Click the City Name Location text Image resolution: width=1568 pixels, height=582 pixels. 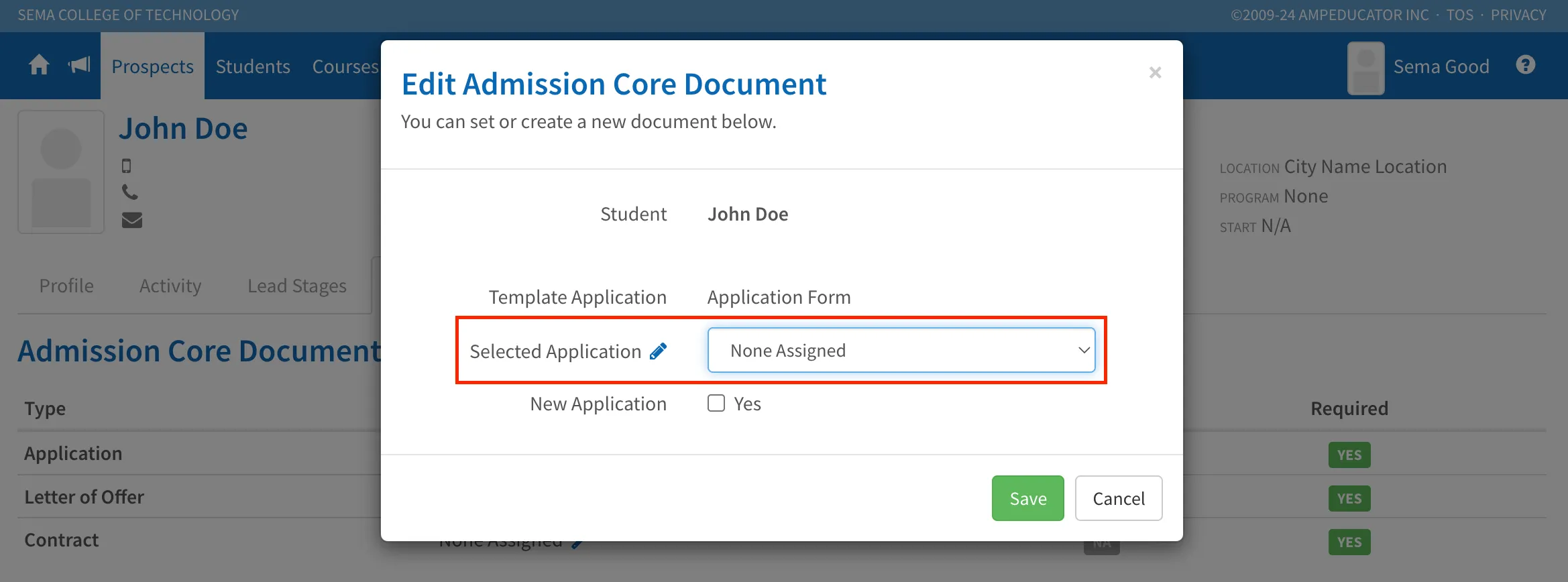click(x=1365, y=166)
